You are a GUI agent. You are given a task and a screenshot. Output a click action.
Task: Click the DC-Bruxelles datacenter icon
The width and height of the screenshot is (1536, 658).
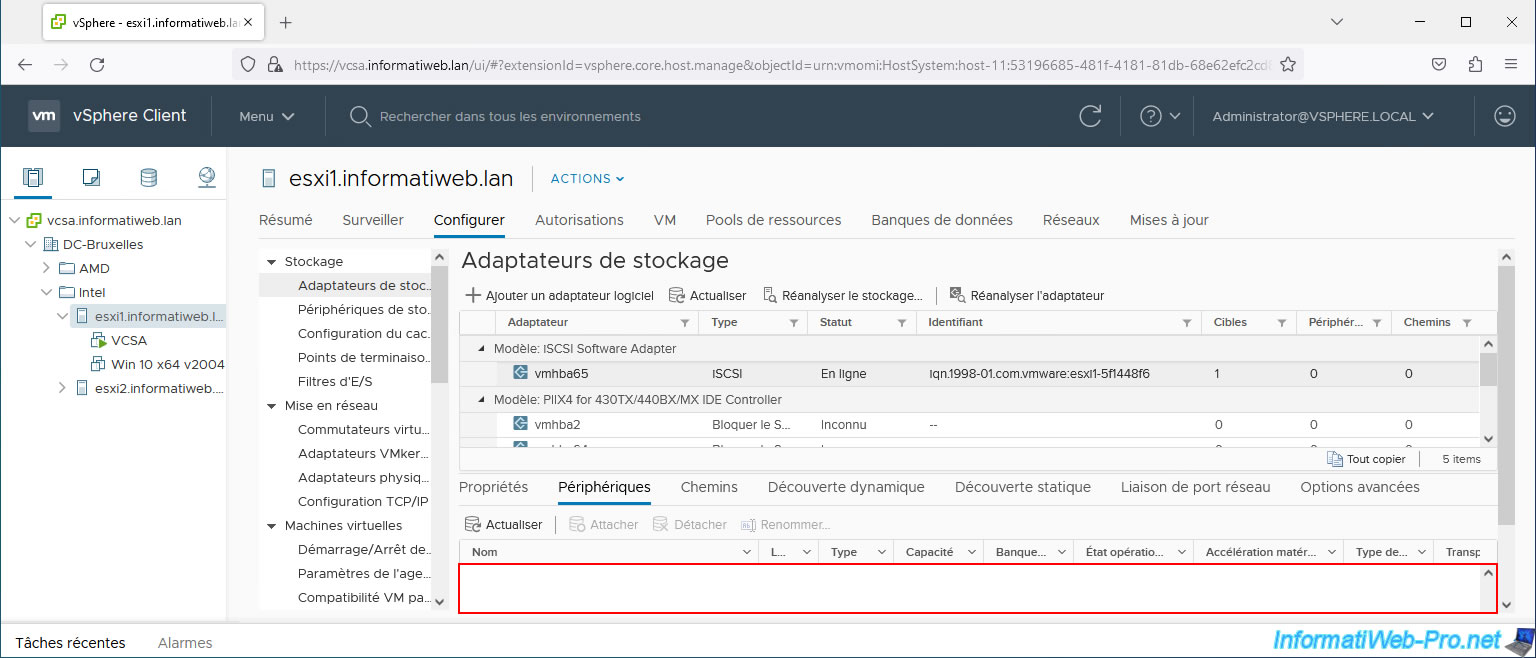tap(51, 244)
